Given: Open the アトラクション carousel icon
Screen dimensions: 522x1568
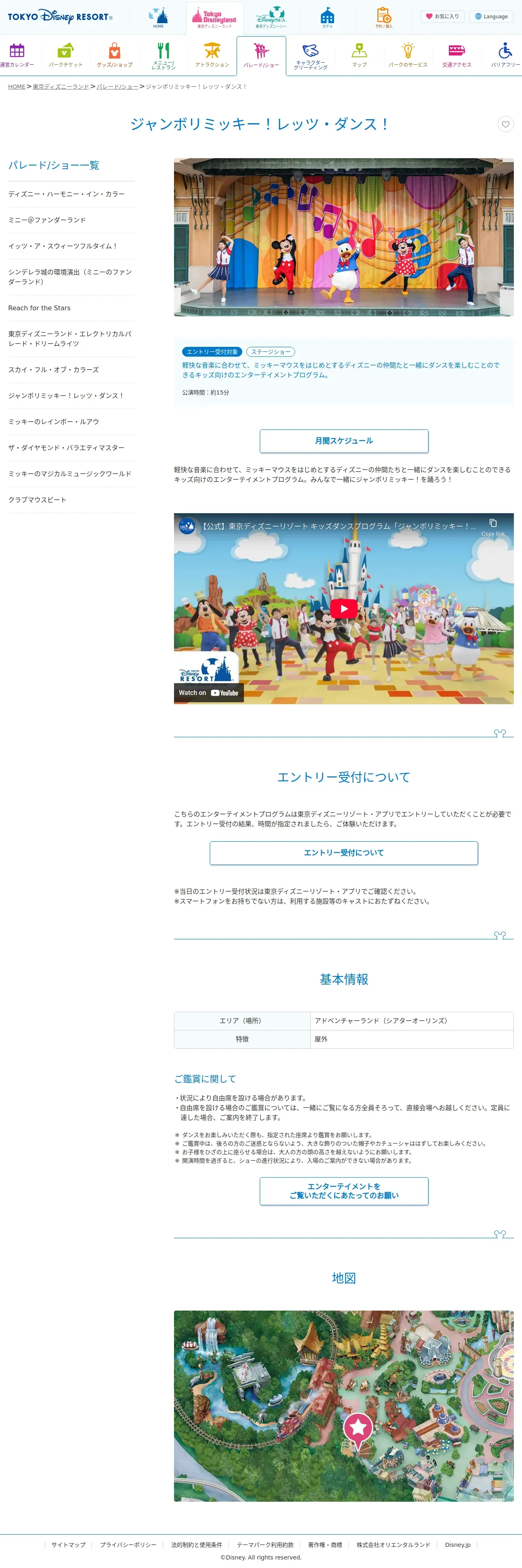Looking at the screenshot, I should [x=212, y=55].
